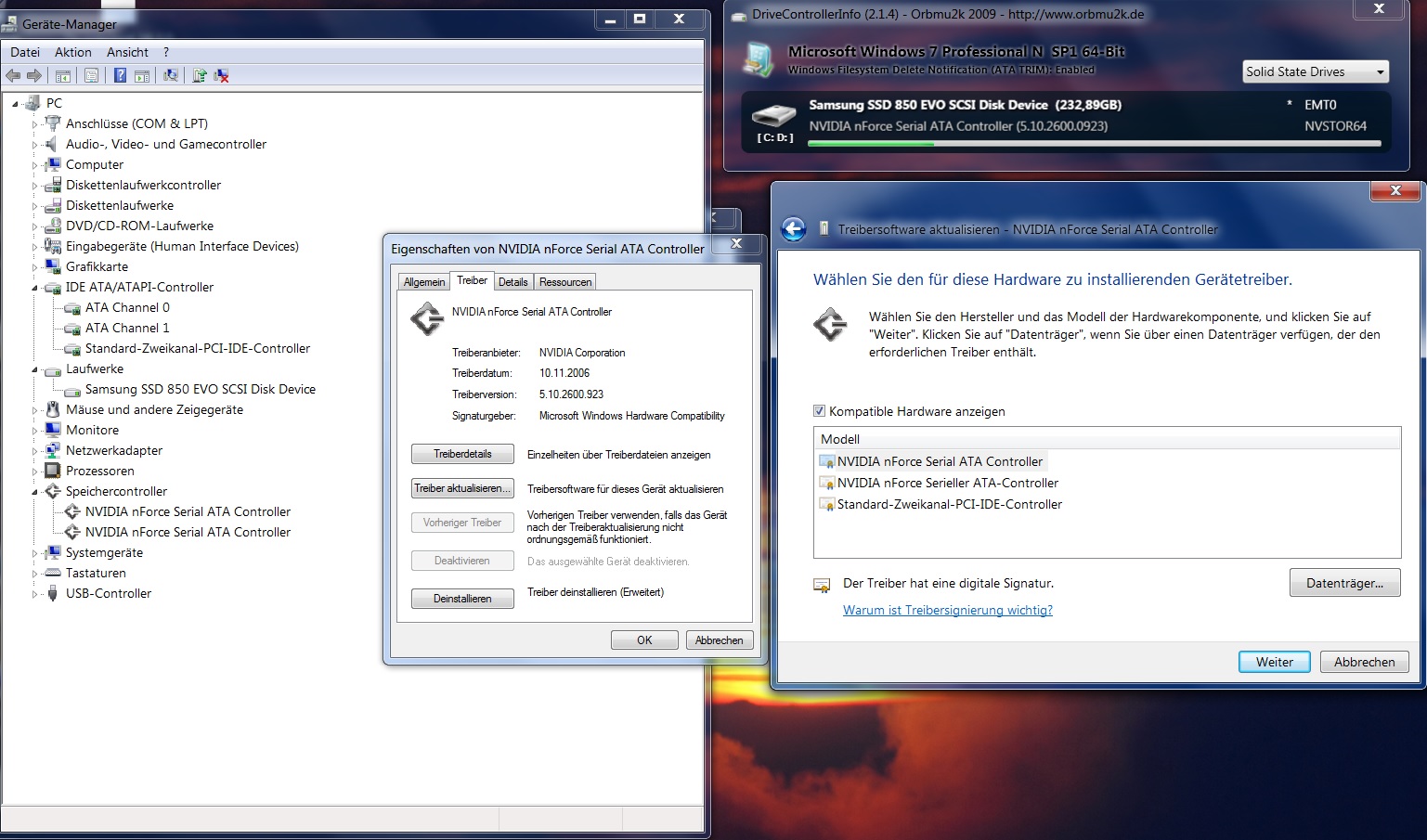This screenshot has height=840, width=1427.
Task: Click the USB-Controller plug icon
Action: pos(53,593)
